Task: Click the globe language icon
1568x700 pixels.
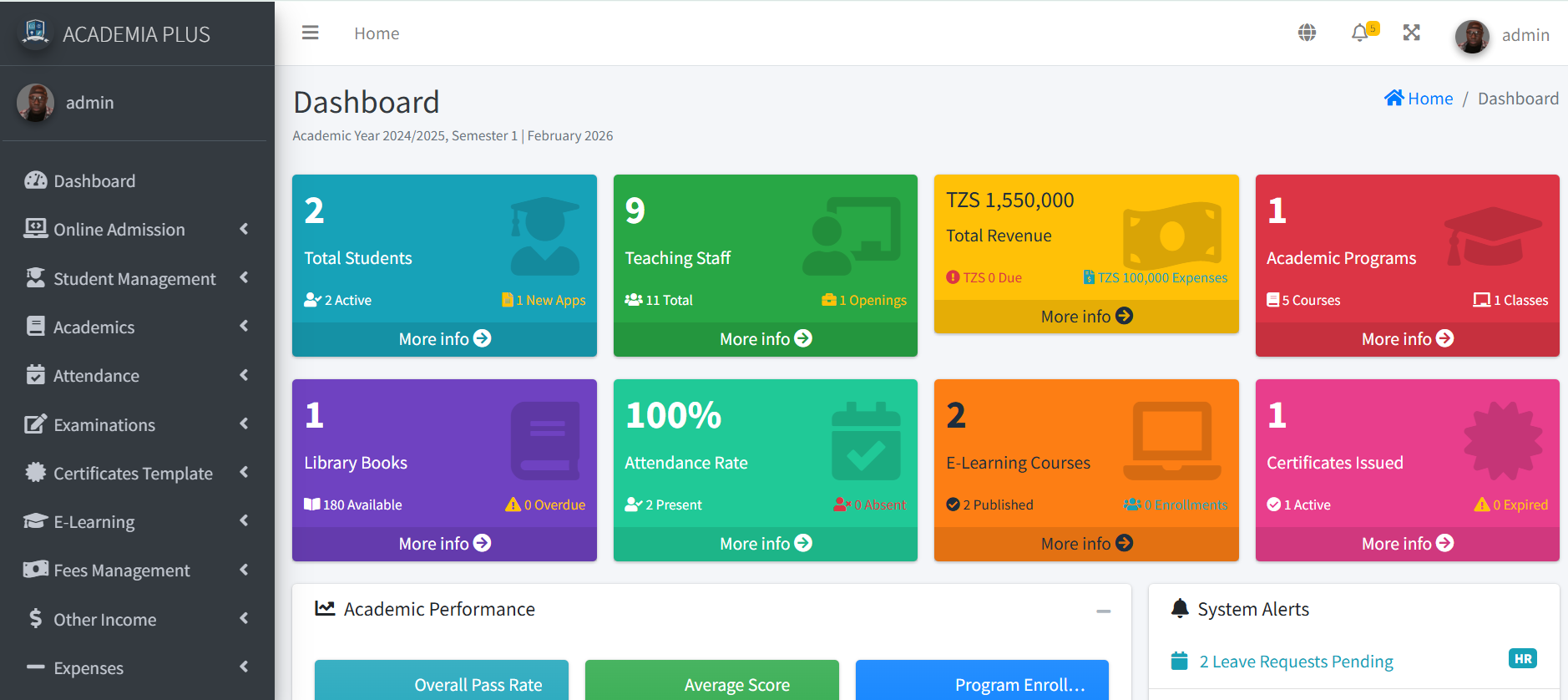Action: (x=1307, y=33)
